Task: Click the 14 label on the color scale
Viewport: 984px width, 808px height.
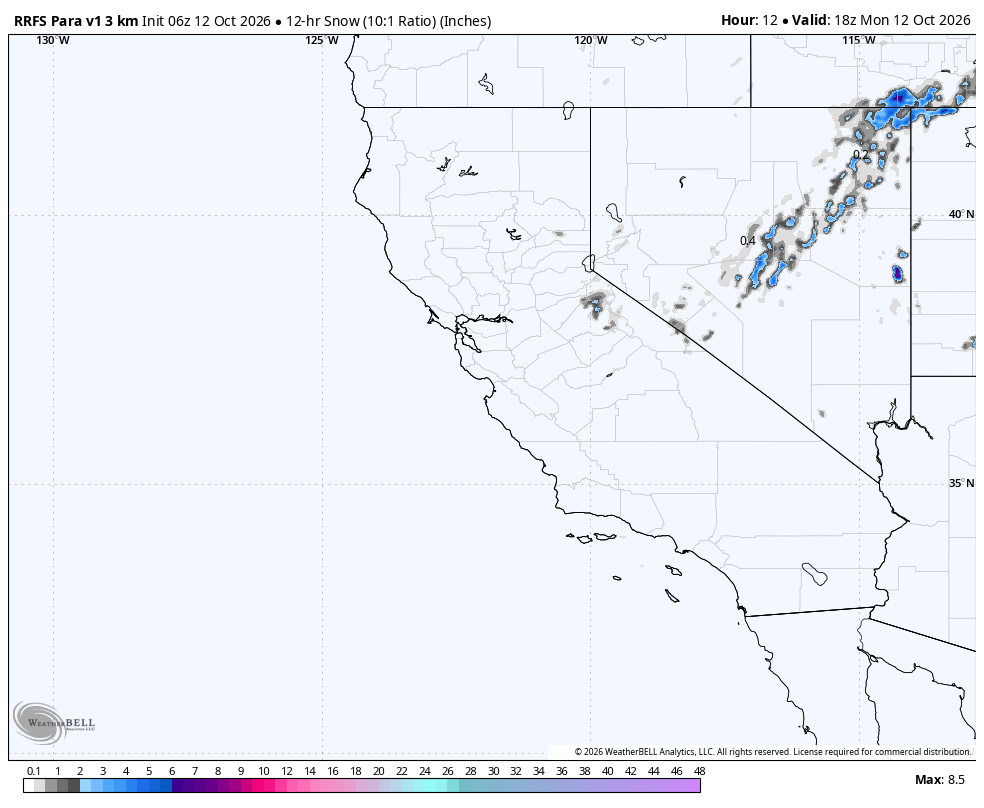Action: pyautogui.click(x=310, y=772)
